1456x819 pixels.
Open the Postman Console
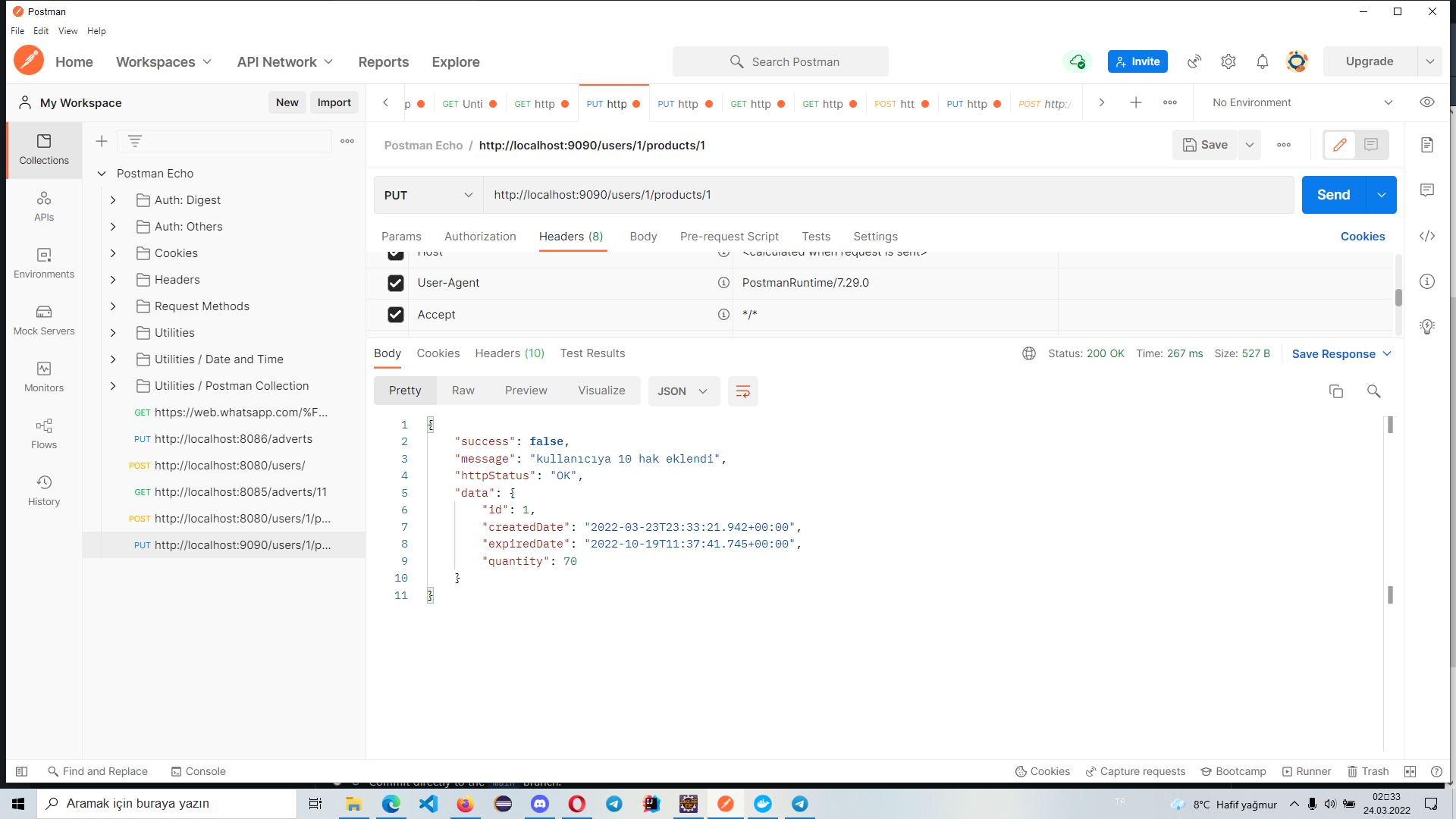(198, 771)
